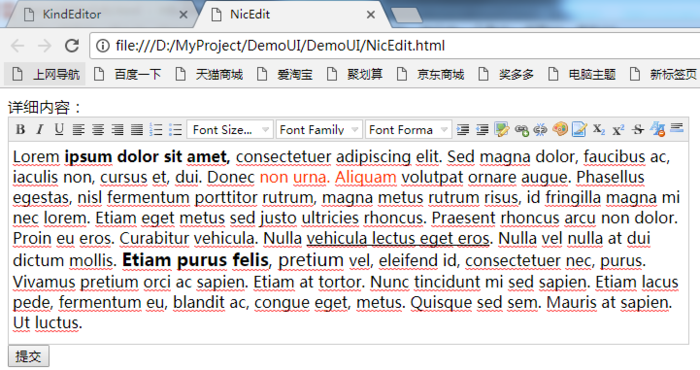Open the 百度一下 bookmark
The image size is (700, 370).
128,74
